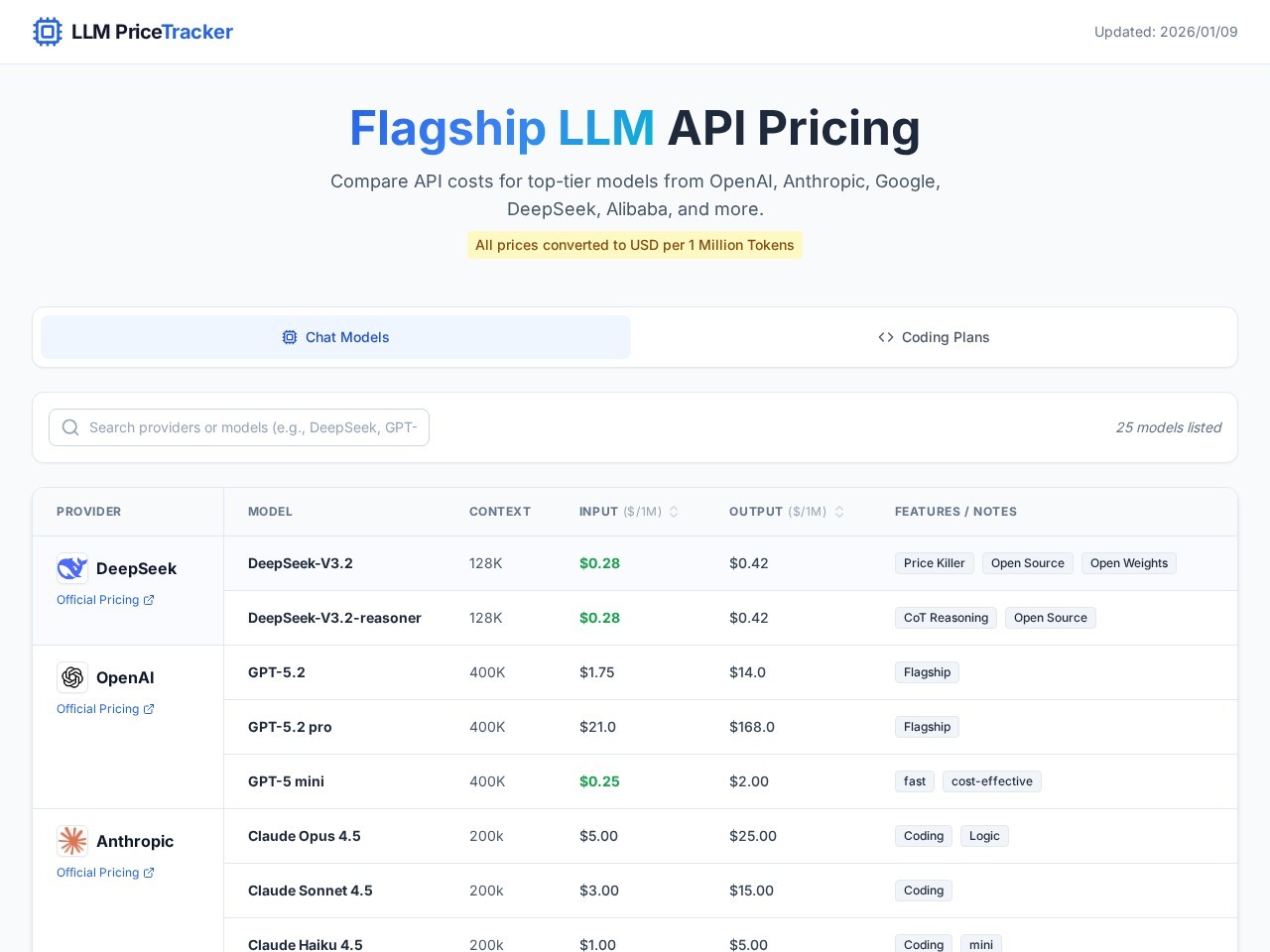Click Coding tag in Claude Opus 4.5 row
The height and width of the screenshot is (952, 1270).
click(924, 836)
